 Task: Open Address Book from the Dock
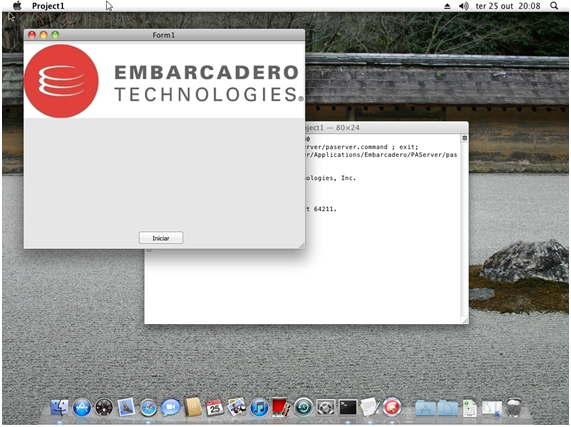tap(193, 407)
